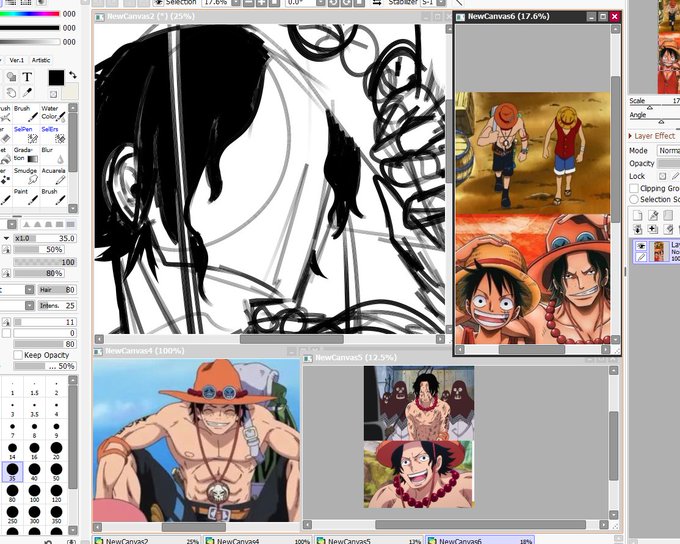
Task: Open the layer blending Mode dropdown
Action: pyautogui.click(x=668, y=150)
